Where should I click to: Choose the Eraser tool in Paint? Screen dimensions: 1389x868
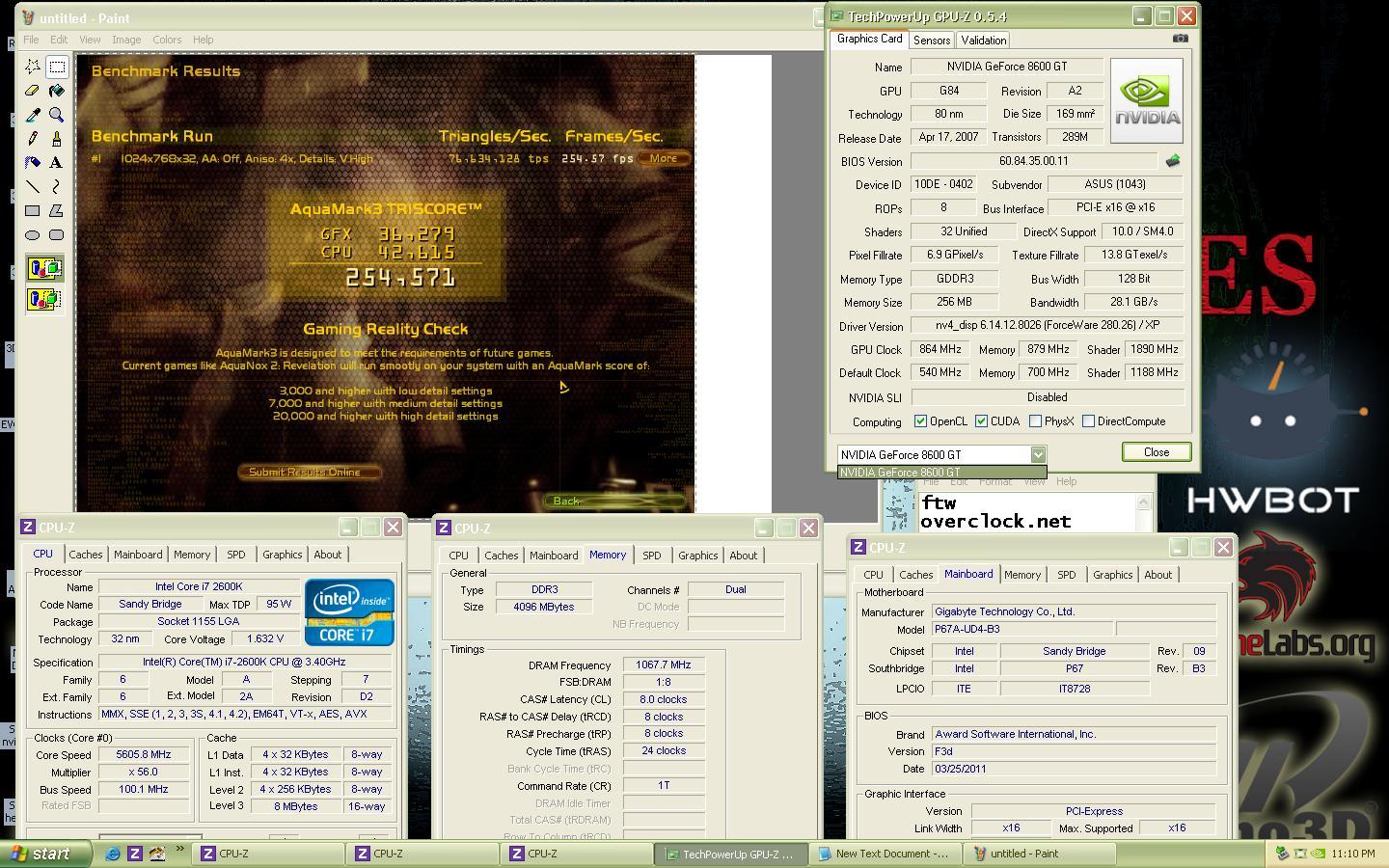tap(33, 91)
